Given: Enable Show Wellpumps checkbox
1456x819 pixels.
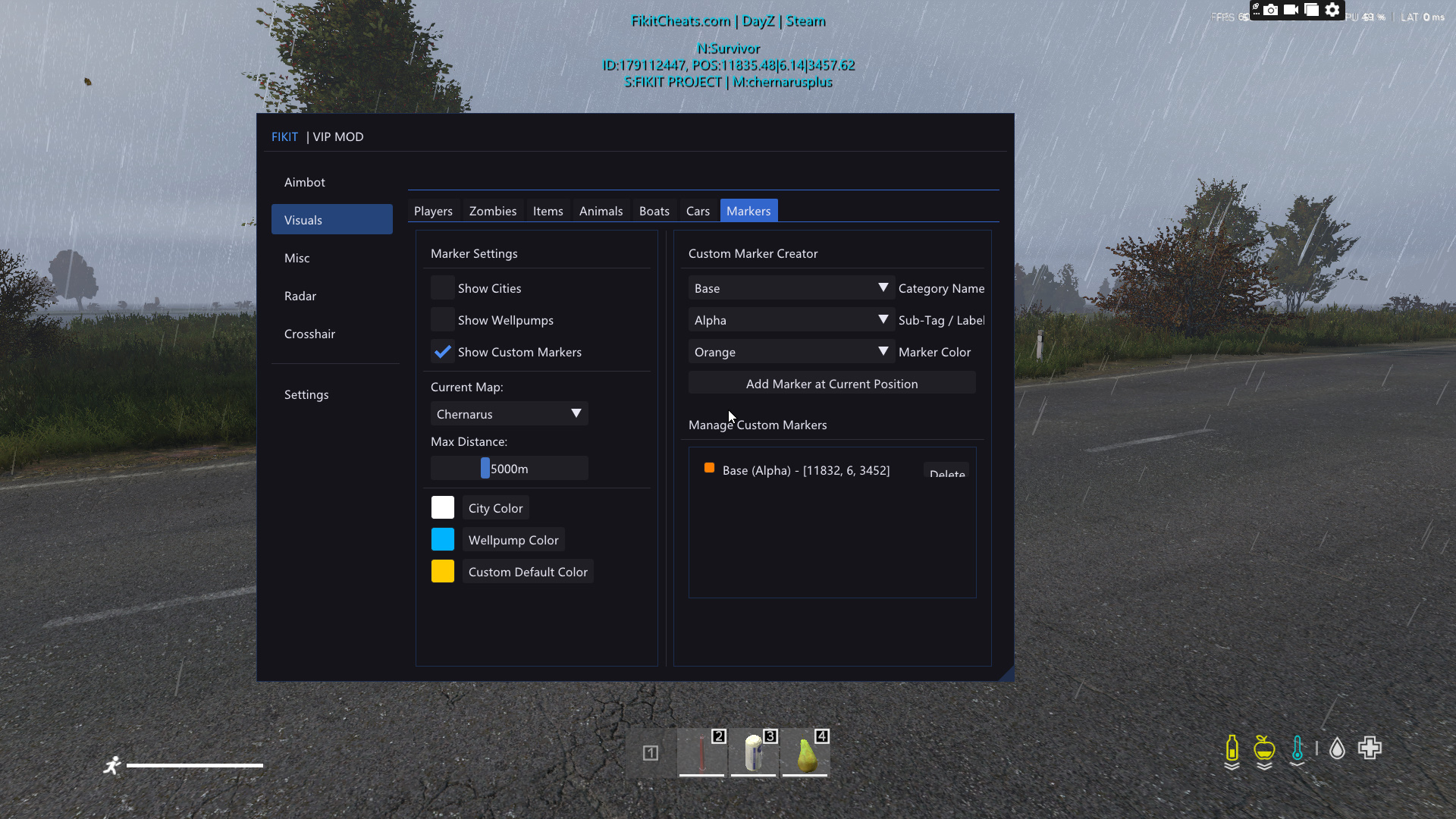Looking at the screenshot, I should tap(443, 320).
